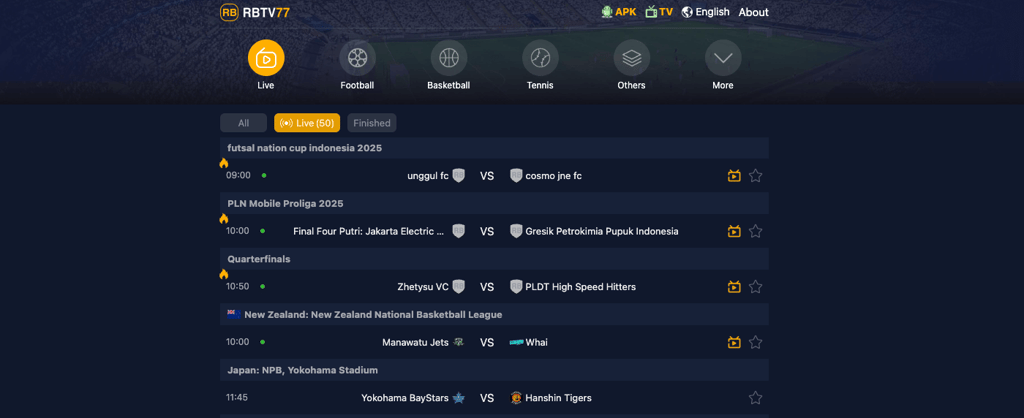Watch the Zhetysu VC live stream icon
Viewport: 1024px width, 418px height.
coord(734,287)
